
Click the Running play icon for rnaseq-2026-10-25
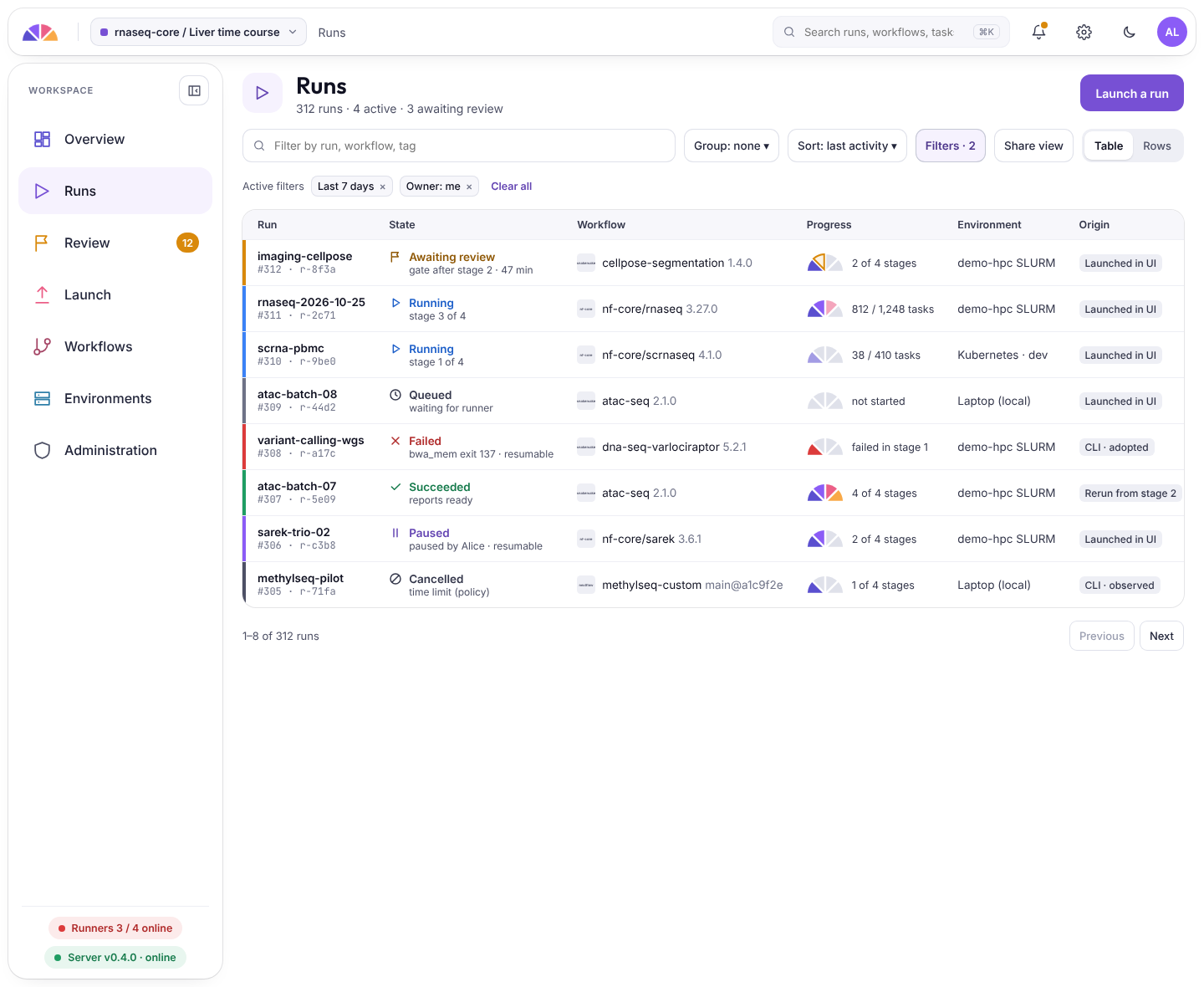point(395,303)
